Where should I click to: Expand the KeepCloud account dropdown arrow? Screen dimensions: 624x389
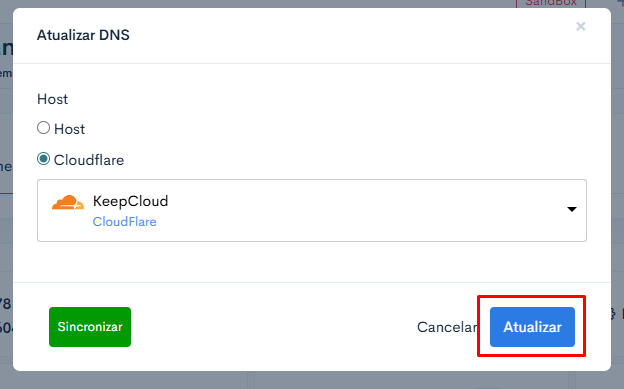point(572,209)
